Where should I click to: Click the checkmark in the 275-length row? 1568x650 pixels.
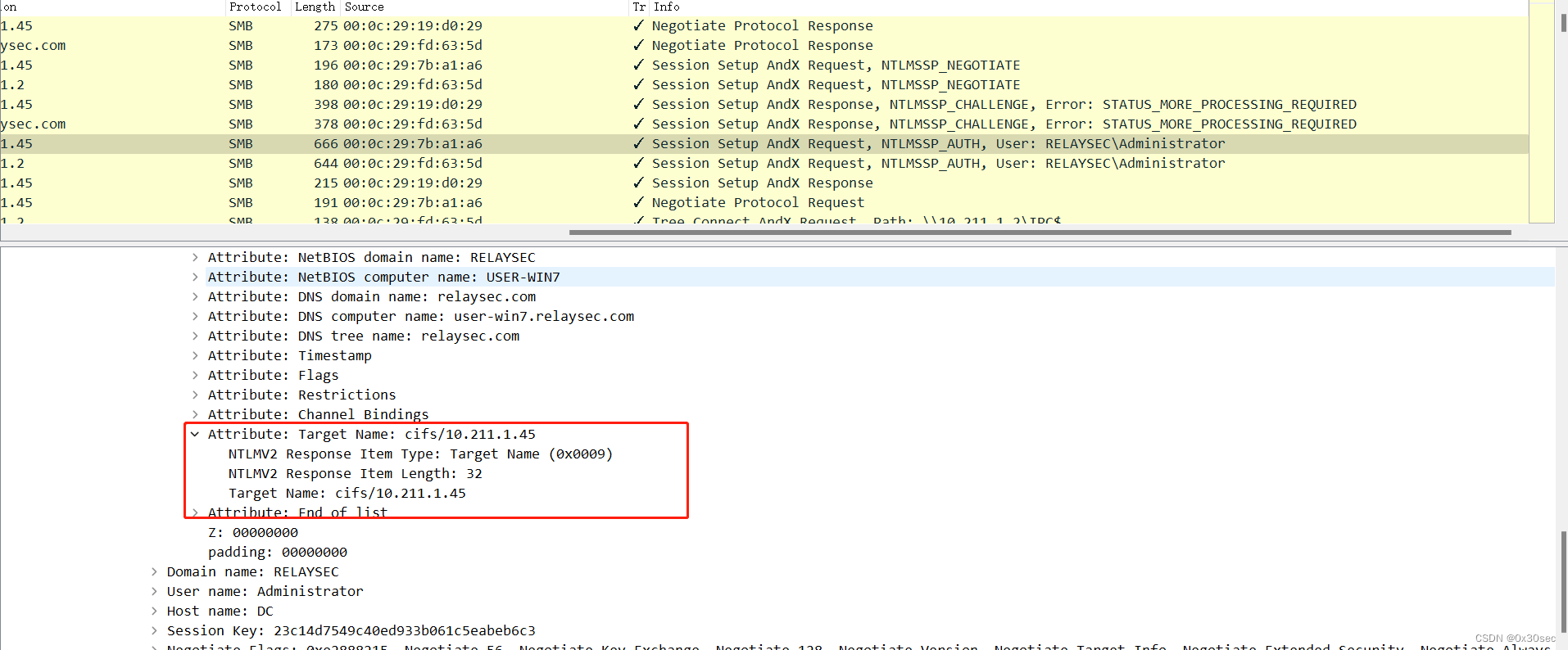(x=639, y=26)
